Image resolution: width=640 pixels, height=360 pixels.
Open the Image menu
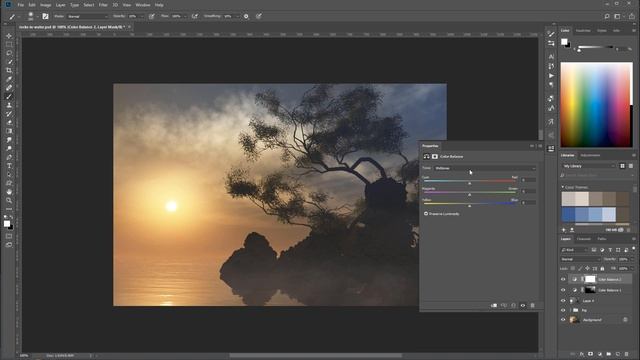click(x=45, y=5)
